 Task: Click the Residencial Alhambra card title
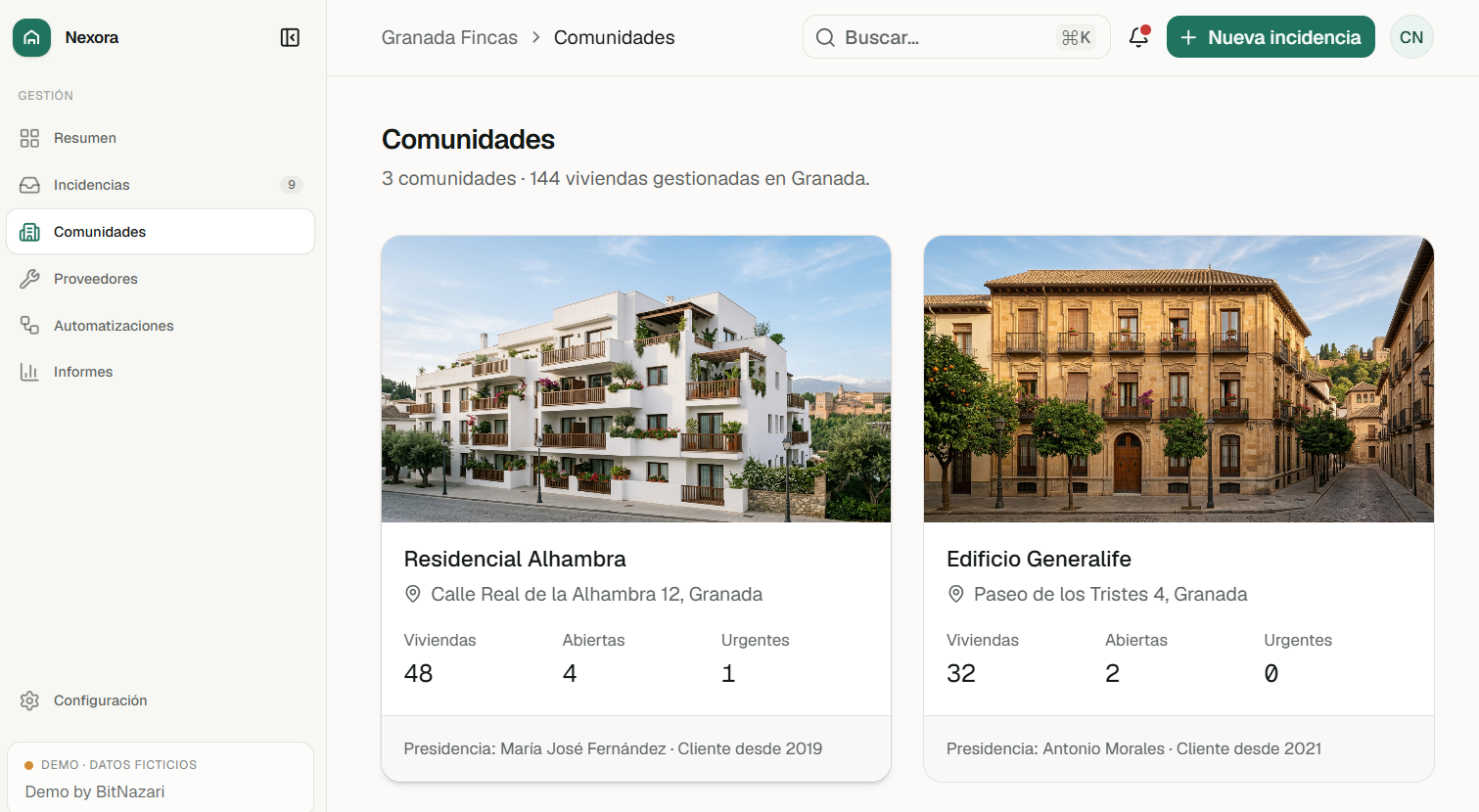click(515, 559)
